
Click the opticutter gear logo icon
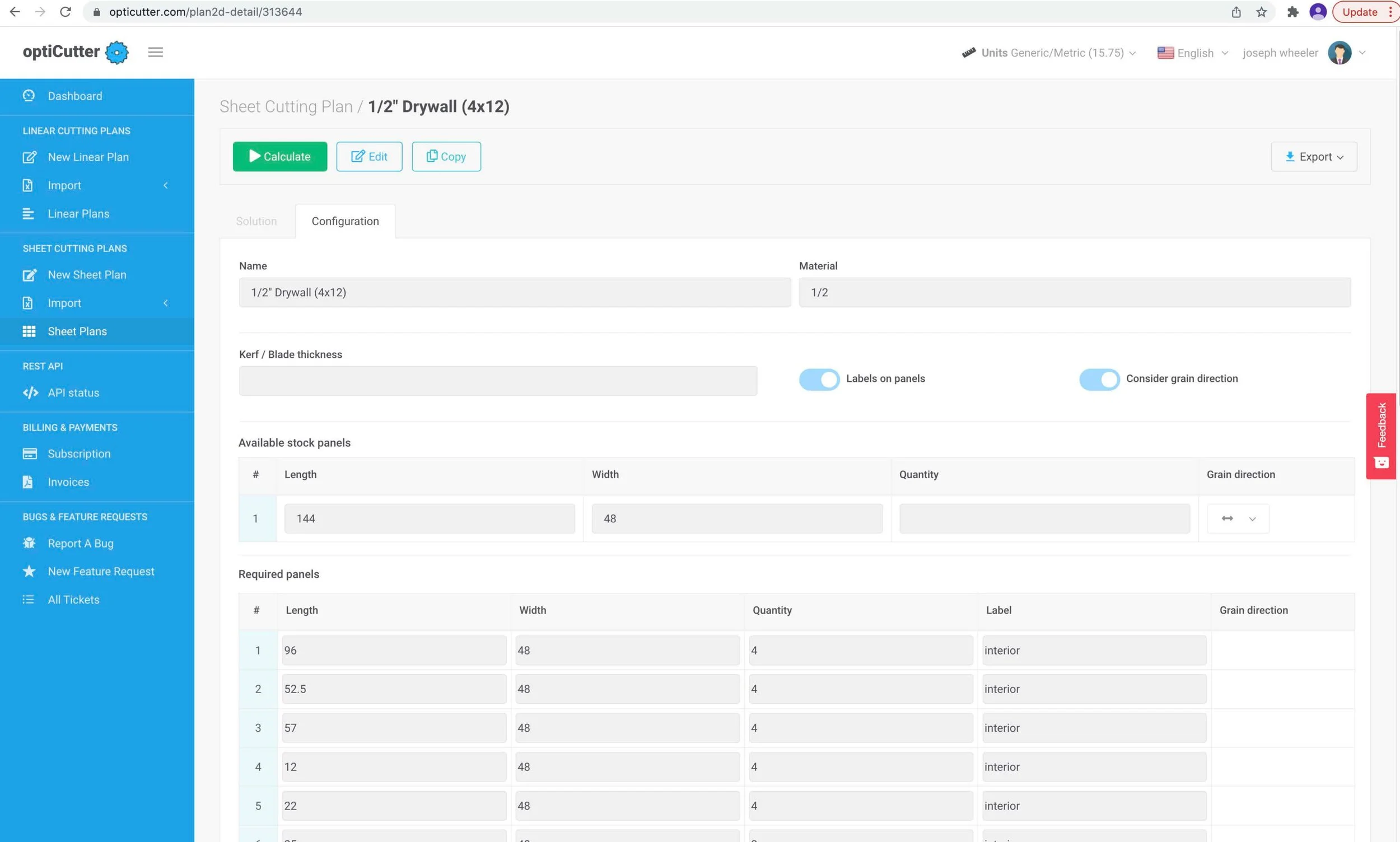(117, 52)
